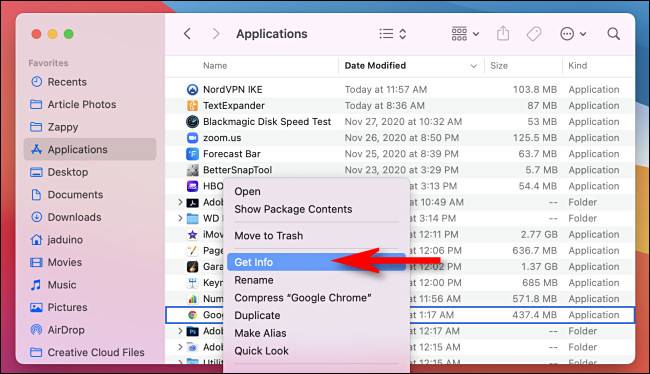
Task: Click the BetterSnapTool app icon
Action: pos(192,170)
